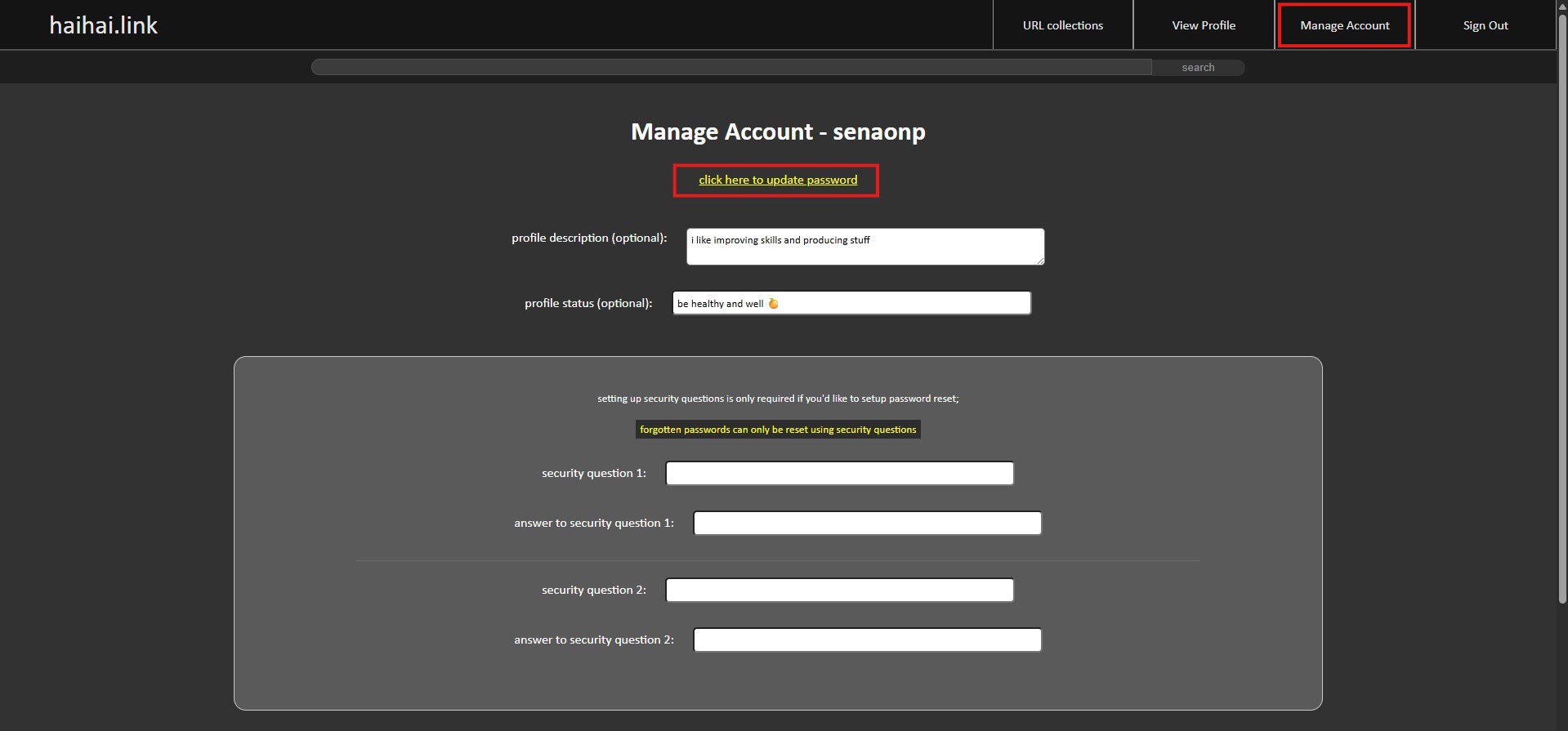This screenshot has height=731, width=1568.
Task: Click the update password link
Action: pyautogui.click(x=777, y=180)
